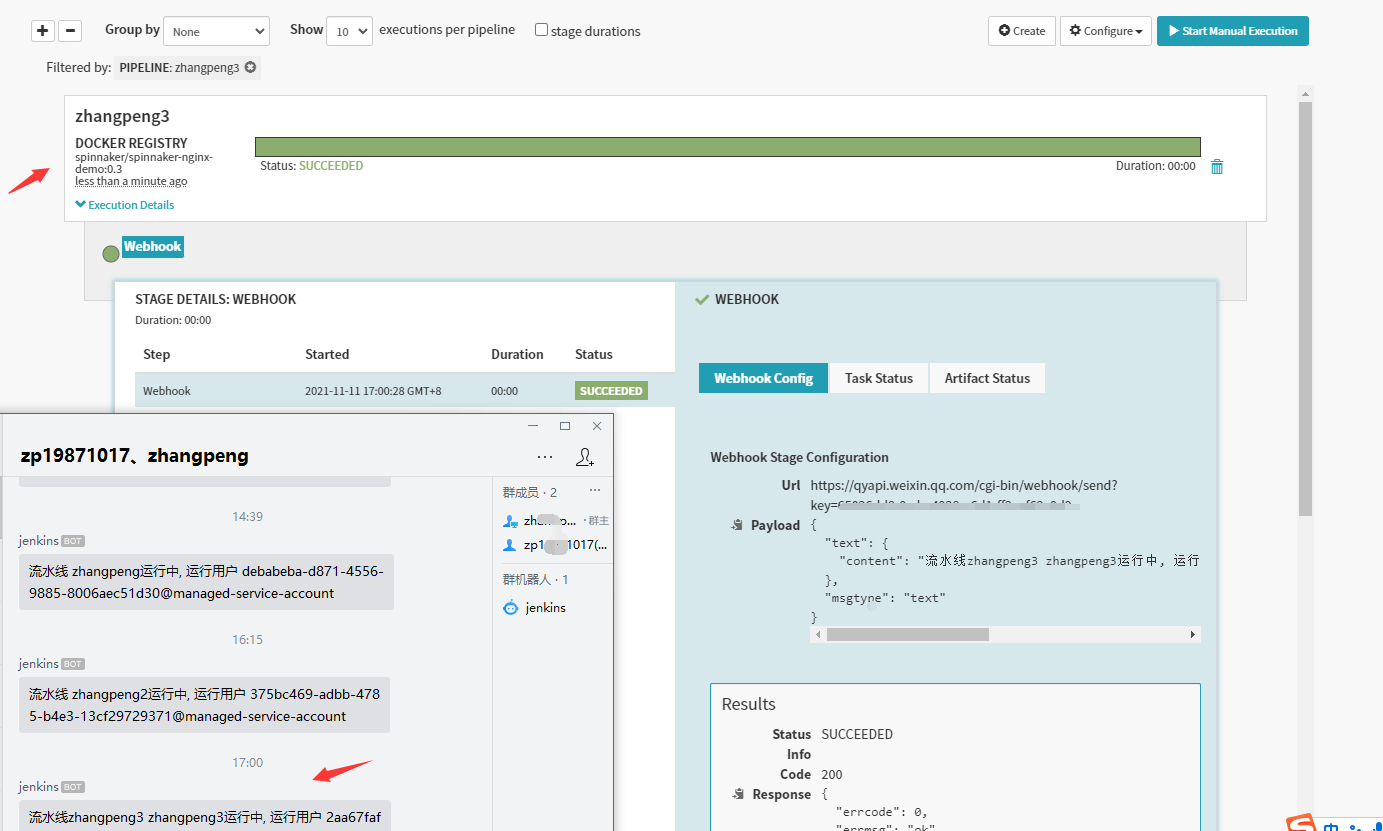Click the SUCCEEDED badge in the Webhook step row
Screen dimensions: 1383x831
point(611,391)
